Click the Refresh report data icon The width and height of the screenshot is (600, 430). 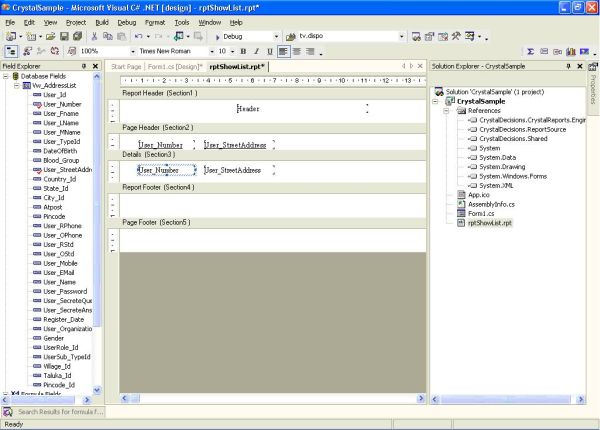(x=55, y=51)
